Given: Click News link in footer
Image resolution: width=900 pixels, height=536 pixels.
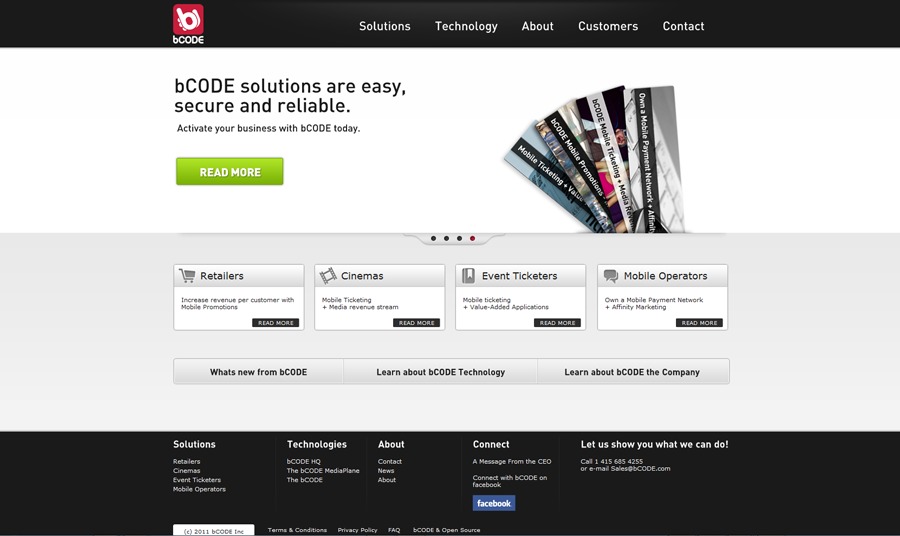Looking at the screenshot, I should tap(386, 471).
